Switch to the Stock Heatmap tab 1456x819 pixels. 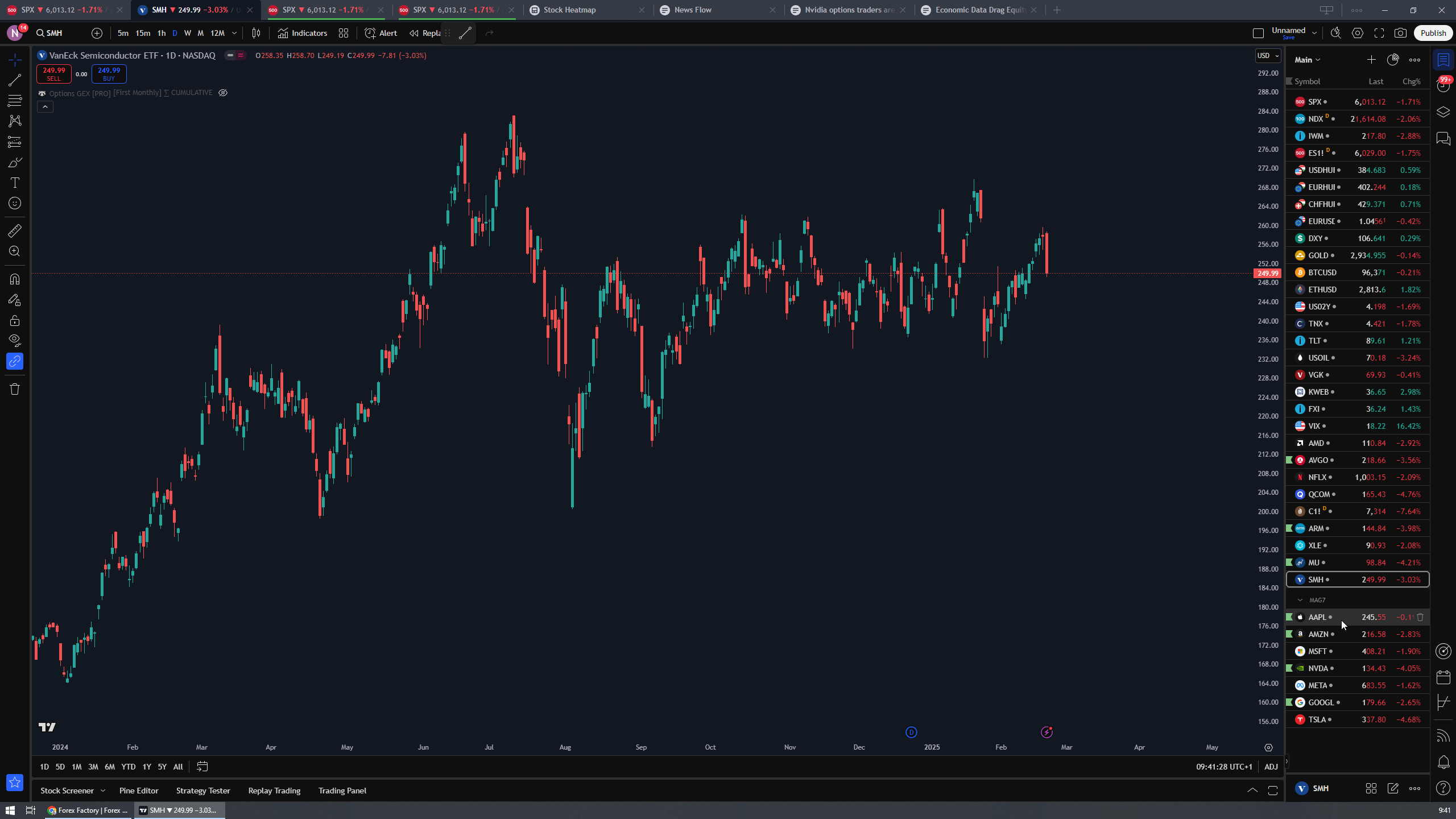coord(569,10)
